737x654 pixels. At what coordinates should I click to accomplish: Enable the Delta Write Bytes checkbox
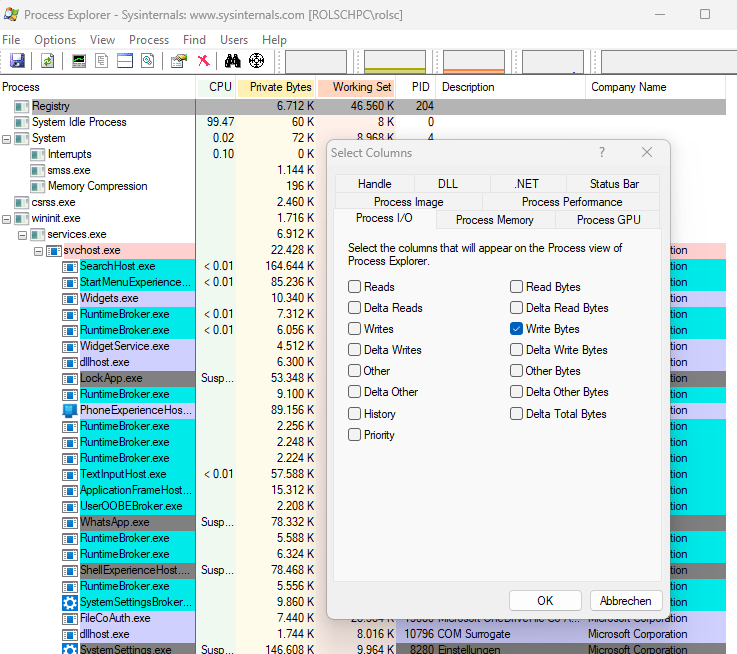pyautogui.click(x=516, y=350)
